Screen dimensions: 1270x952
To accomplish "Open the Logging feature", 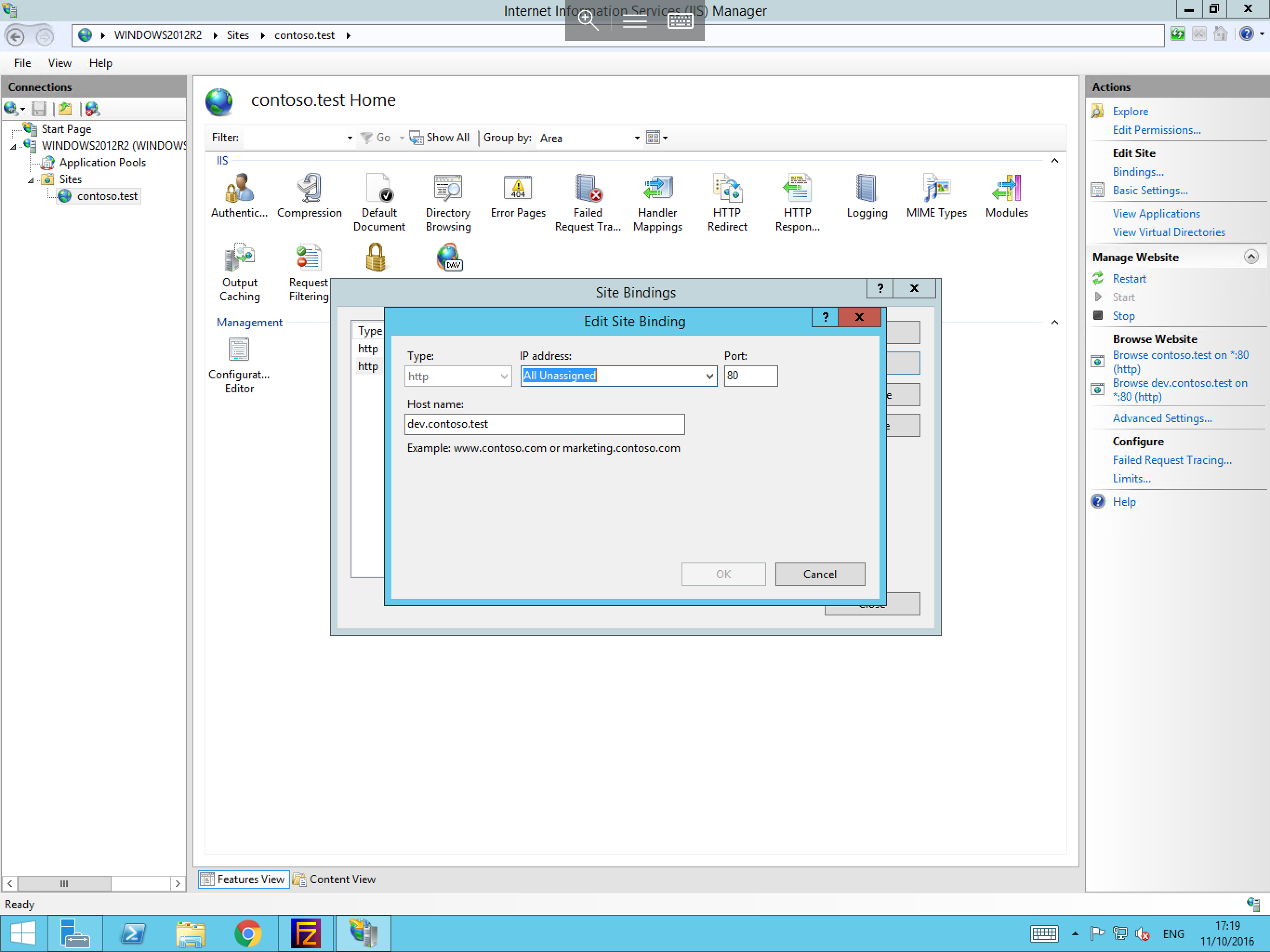I will click(x=867, y=196).
